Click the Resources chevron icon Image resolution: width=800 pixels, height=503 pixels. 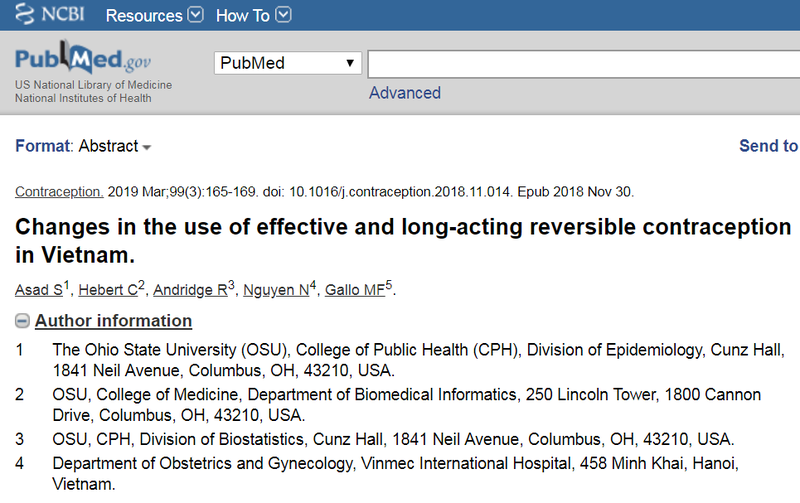tap(195, 15)
